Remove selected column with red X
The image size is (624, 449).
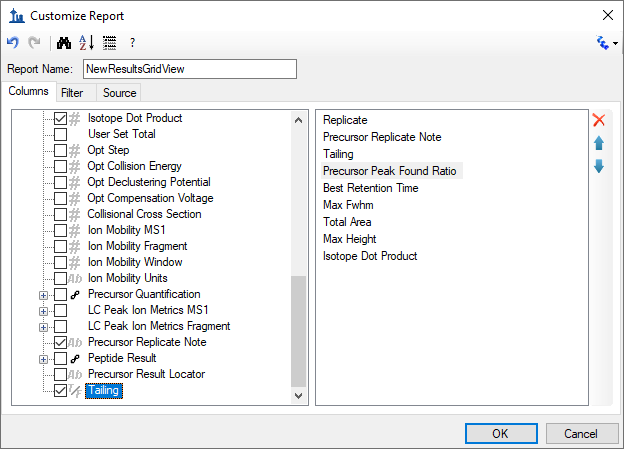(x=599, y=120)
